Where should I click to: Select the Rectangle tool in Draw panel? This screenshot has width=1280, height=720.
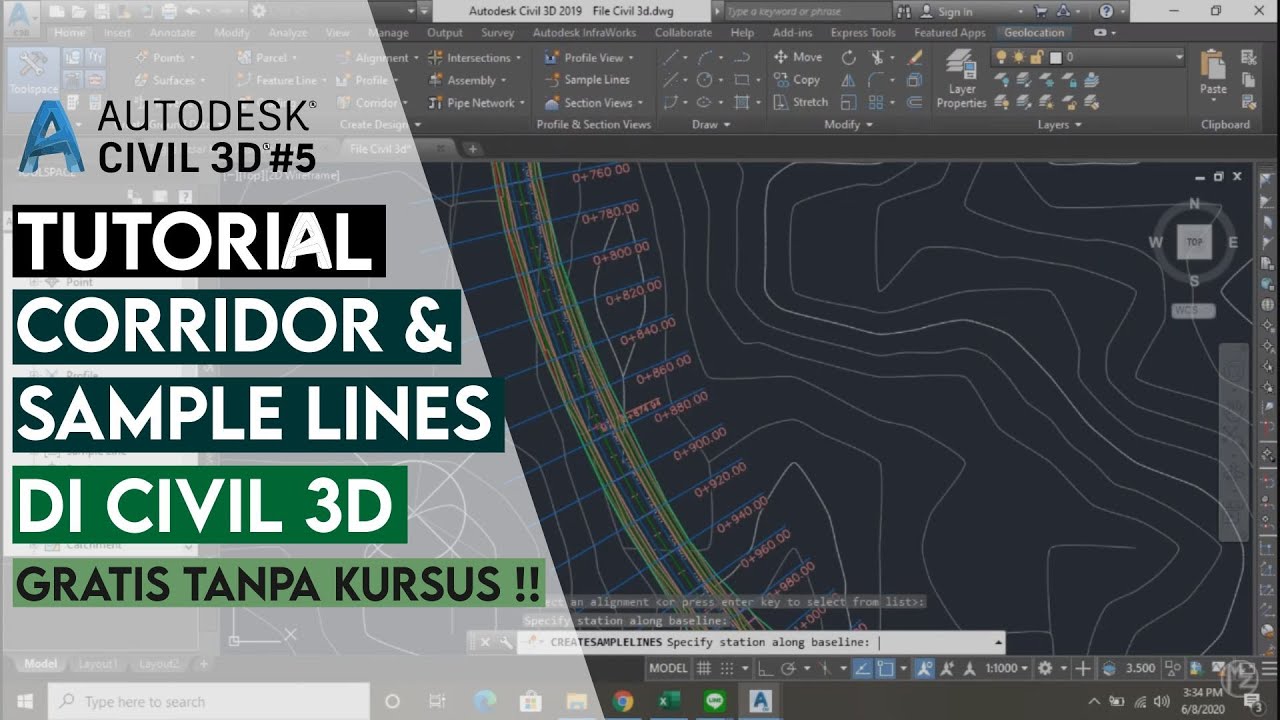pos(742,80)
